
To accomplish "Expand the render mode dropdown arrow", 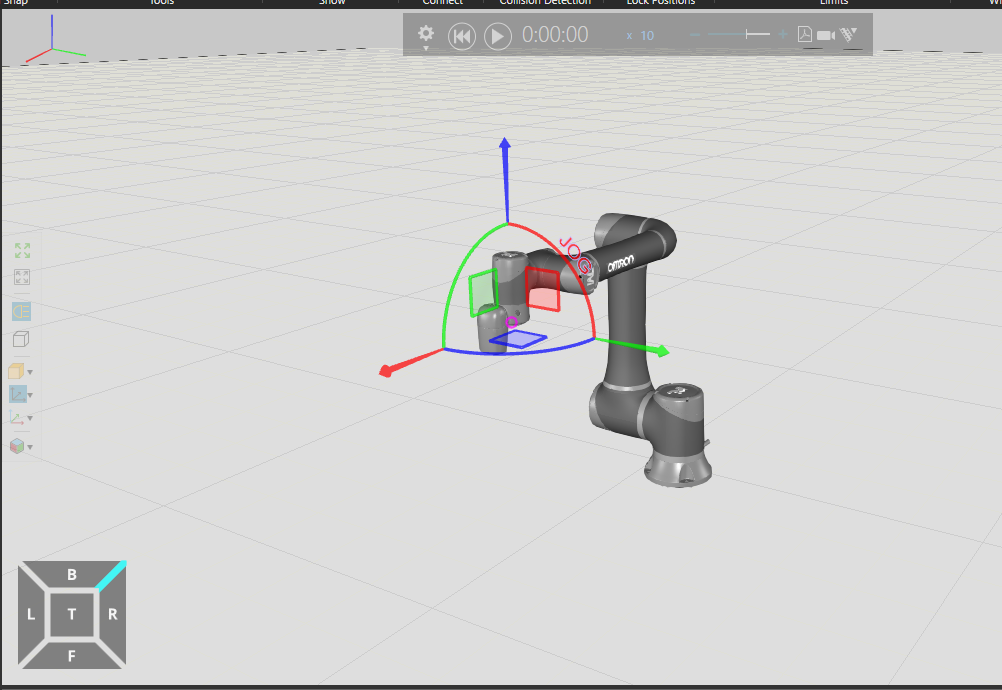I will click(30, 372).
